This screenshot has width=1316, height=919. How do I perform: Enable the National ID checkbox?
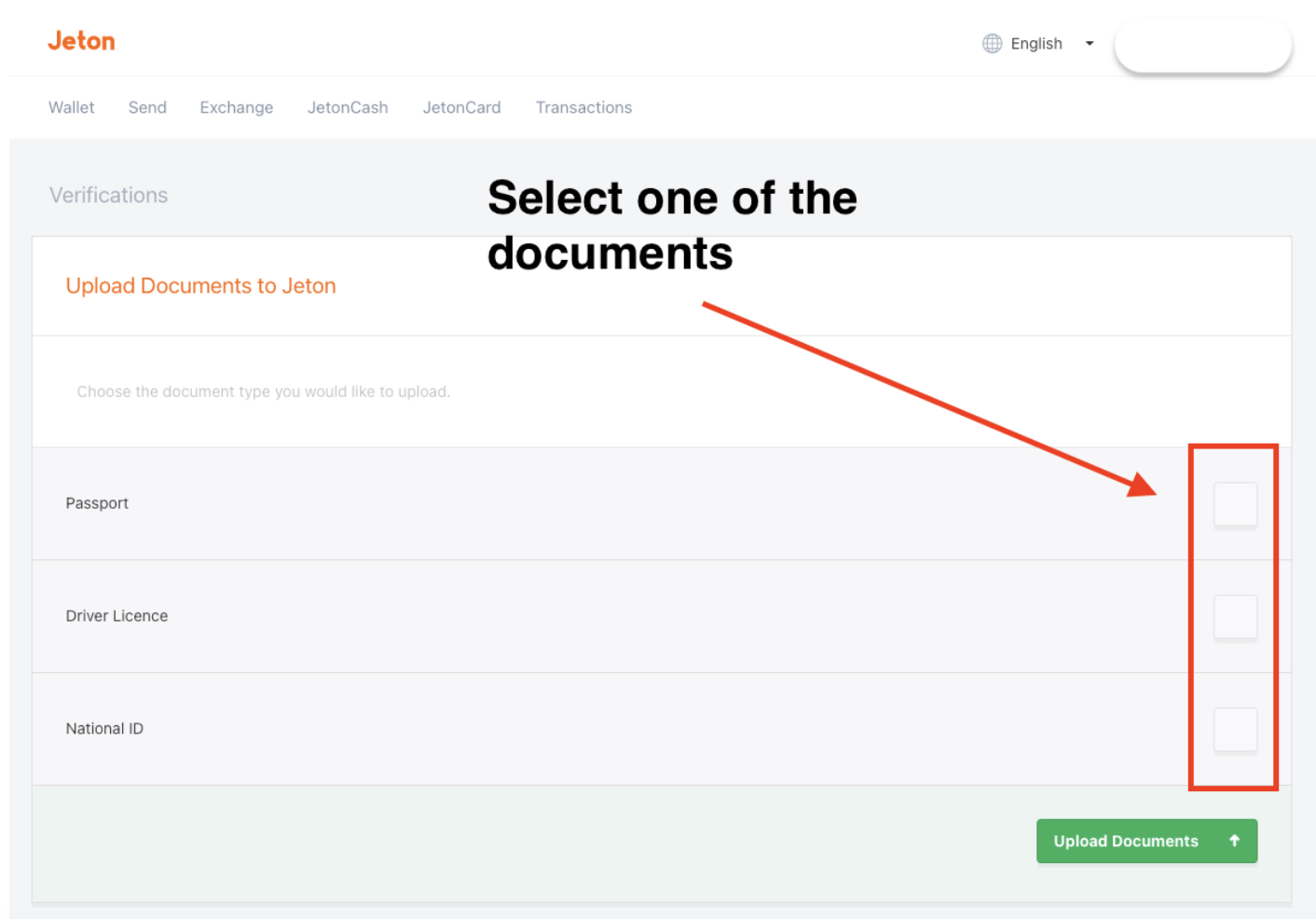1235,730
